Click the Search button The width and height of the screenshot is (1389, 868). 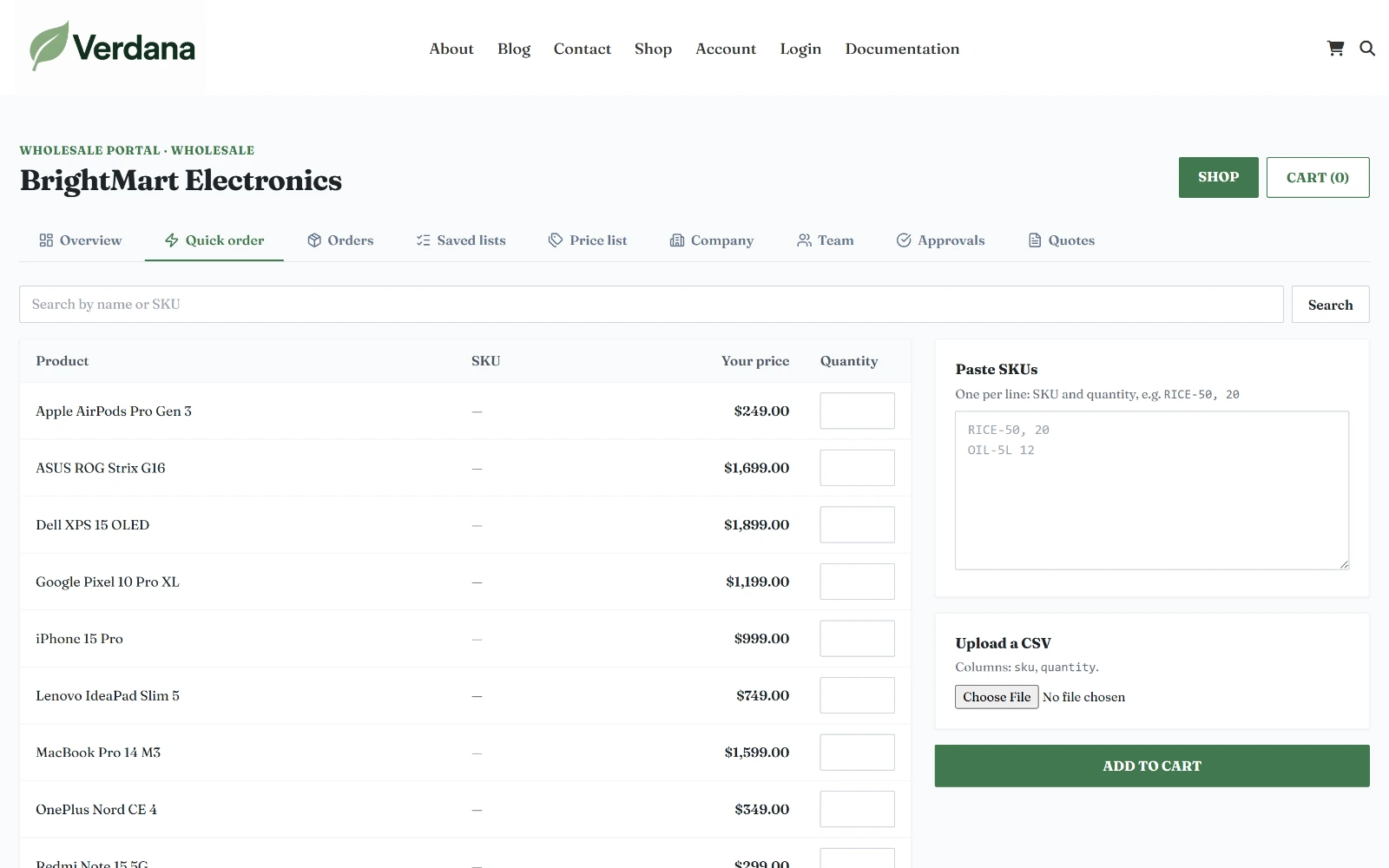coord(1330,305)
